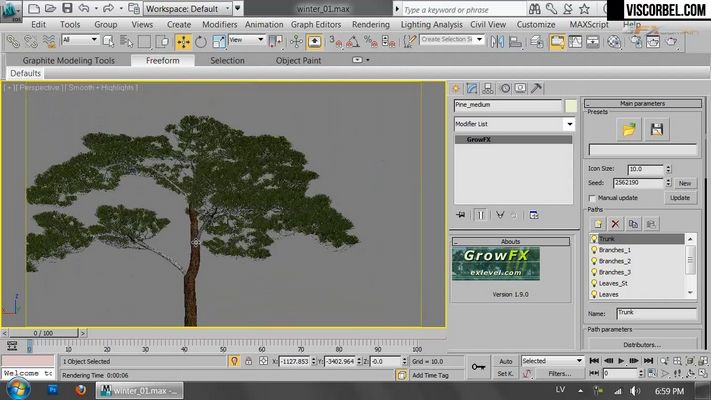Select the Rotate tool in toolbar
The height and width of the screenshot is (400, 711).
pyautogui.click(x=201, y=42)
